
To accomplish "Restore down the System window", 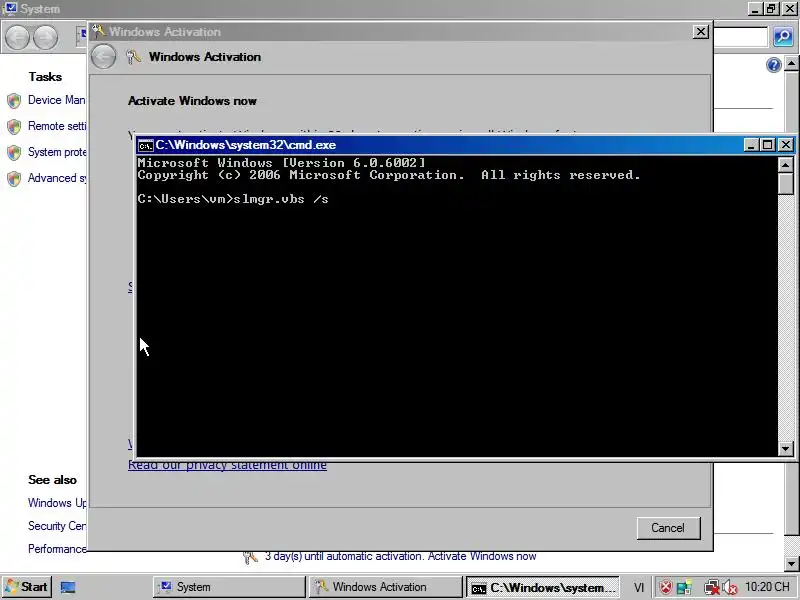I will (771, 8).
